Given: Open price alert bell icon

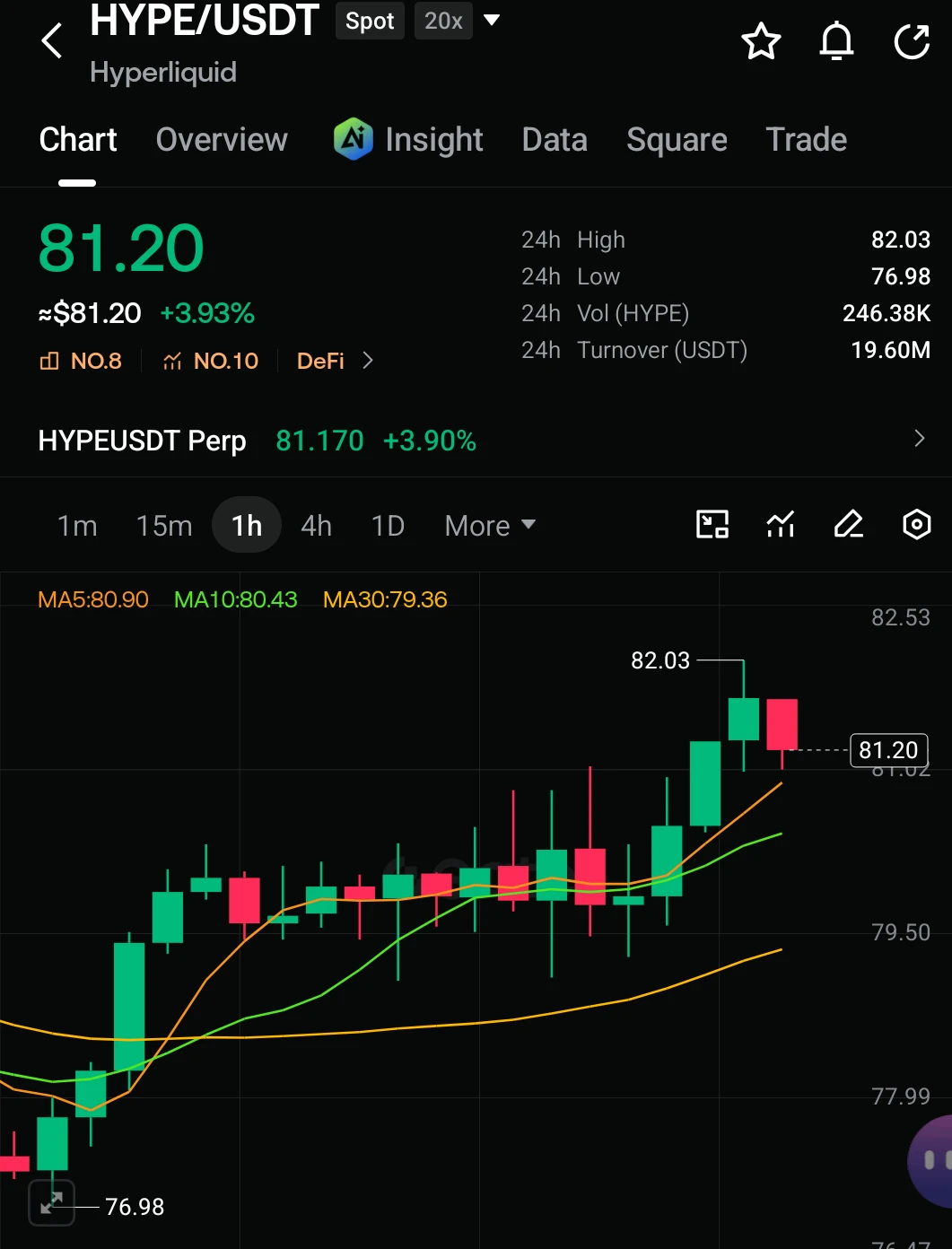Looking at the screenshot, I should tap(836, 41).
